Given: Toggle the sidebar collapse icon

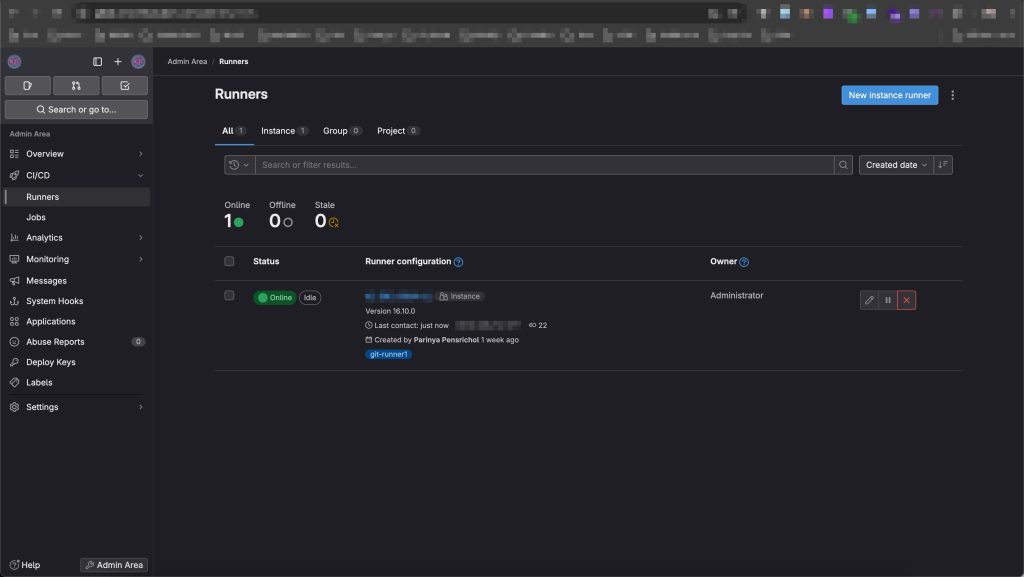Looking at the screenshot, I should point(97,62).
